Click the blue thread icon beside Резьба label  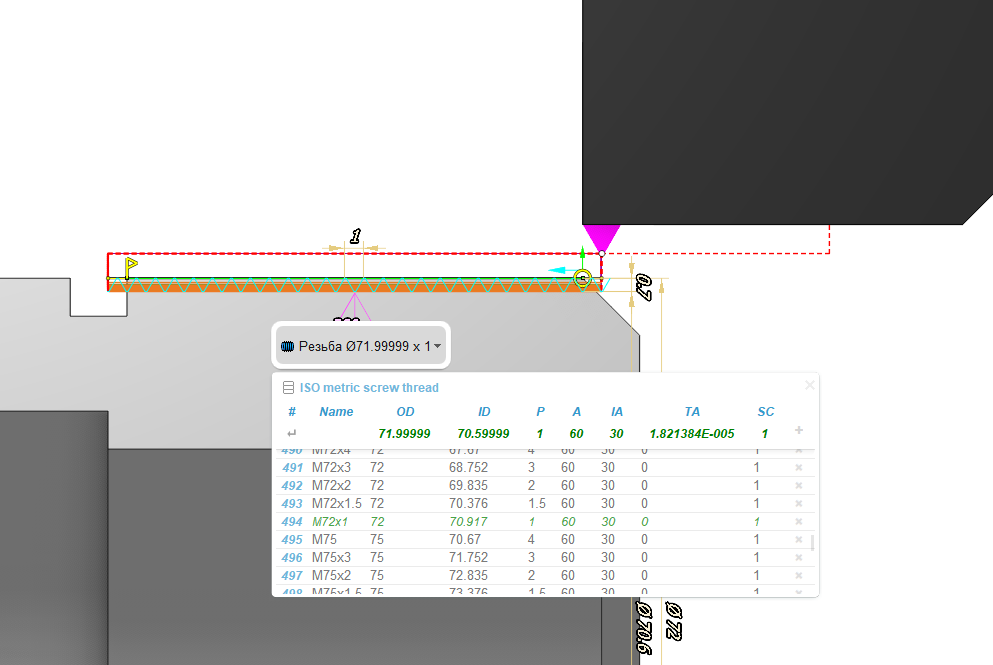288,346
